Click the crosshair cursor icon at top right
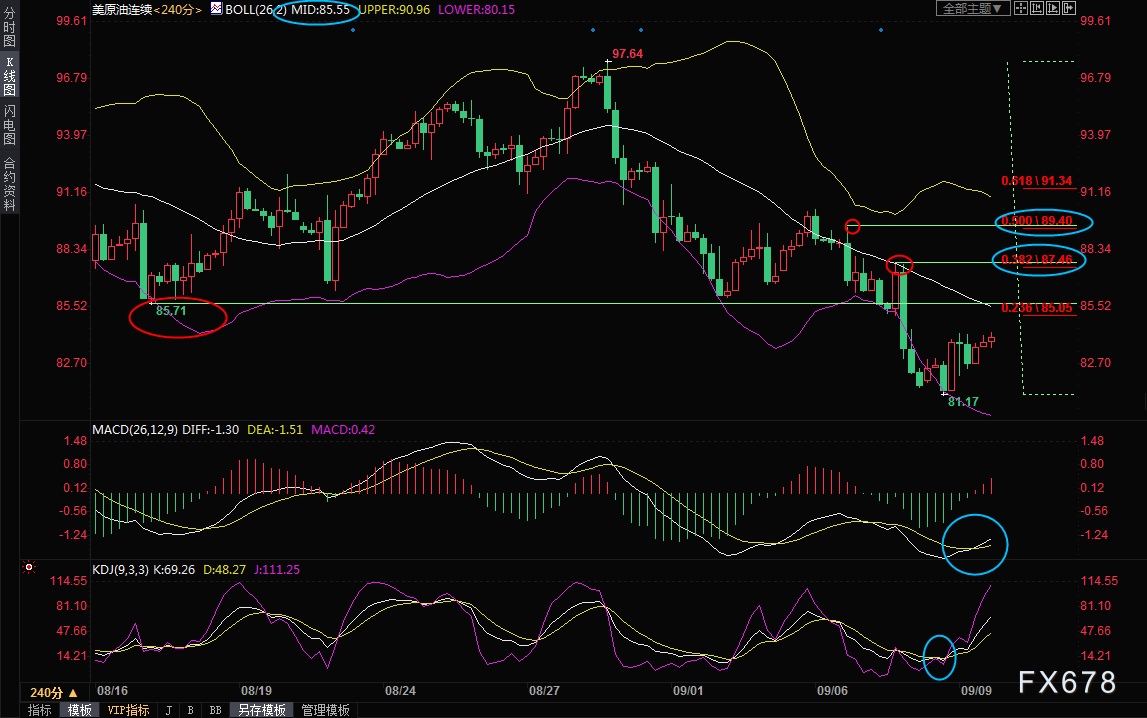1147x718 pixels. [1021, 8]
